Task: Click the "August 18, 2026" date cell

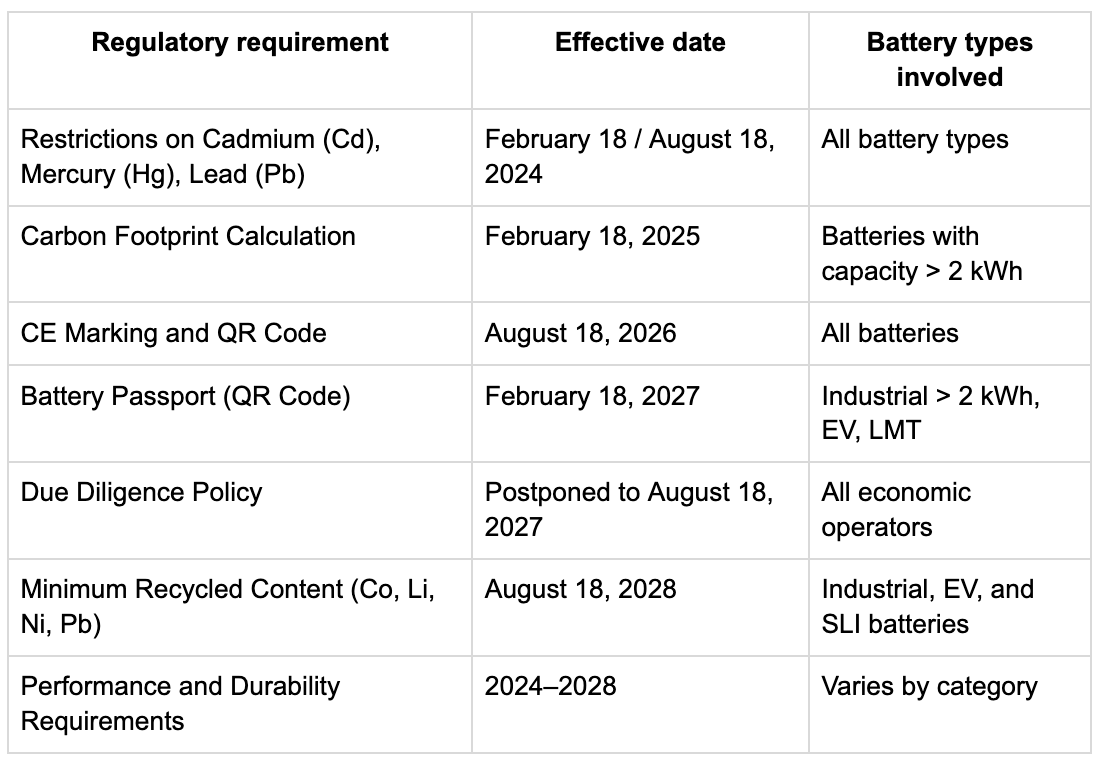Action: click(x=580, y=333)
